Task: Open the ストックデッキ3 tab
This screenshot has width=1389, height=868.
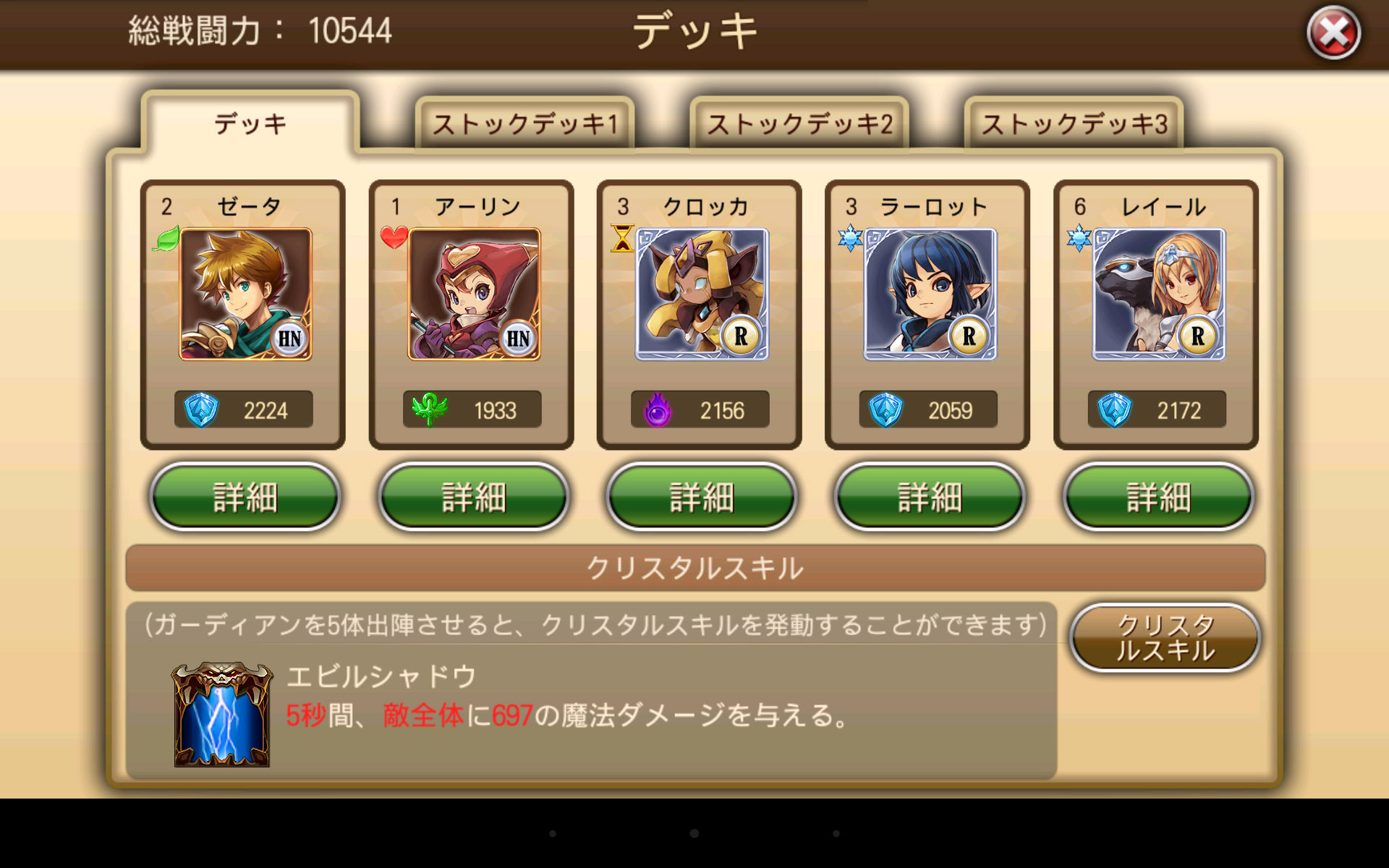Action: tap(1074, 124)
